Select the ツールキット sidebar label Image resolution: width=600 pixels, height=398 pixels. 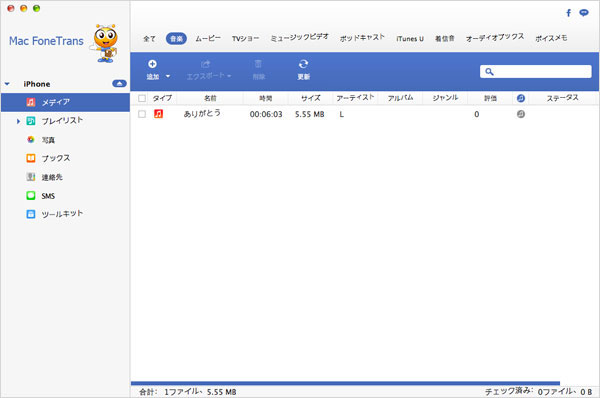62,214
